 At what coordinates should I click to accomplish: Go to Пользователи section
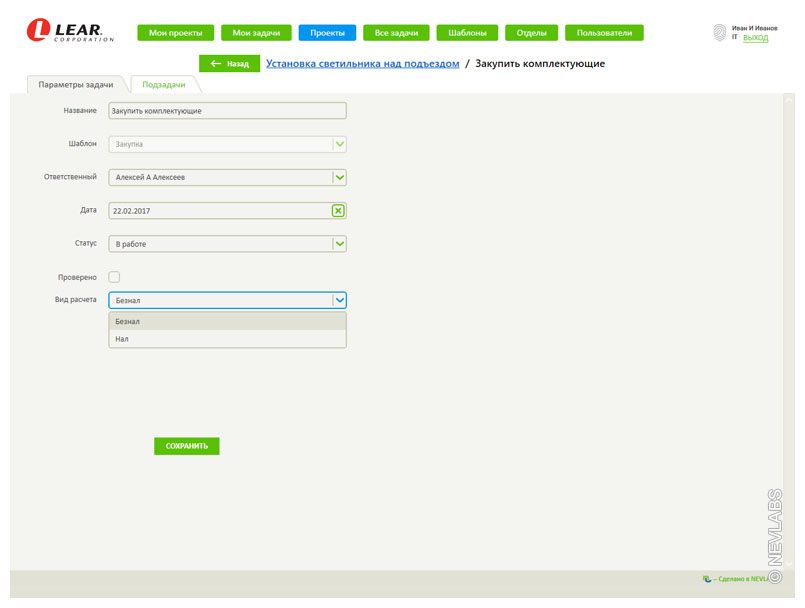(604, 33)
